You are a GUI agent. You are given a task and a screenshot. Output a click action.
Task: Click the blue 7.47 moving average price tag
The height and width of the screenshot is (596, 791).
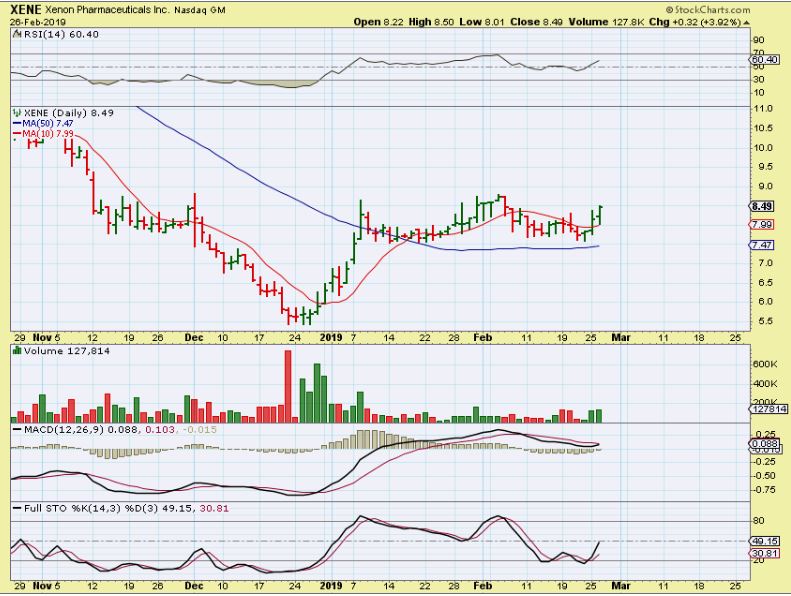762,245
